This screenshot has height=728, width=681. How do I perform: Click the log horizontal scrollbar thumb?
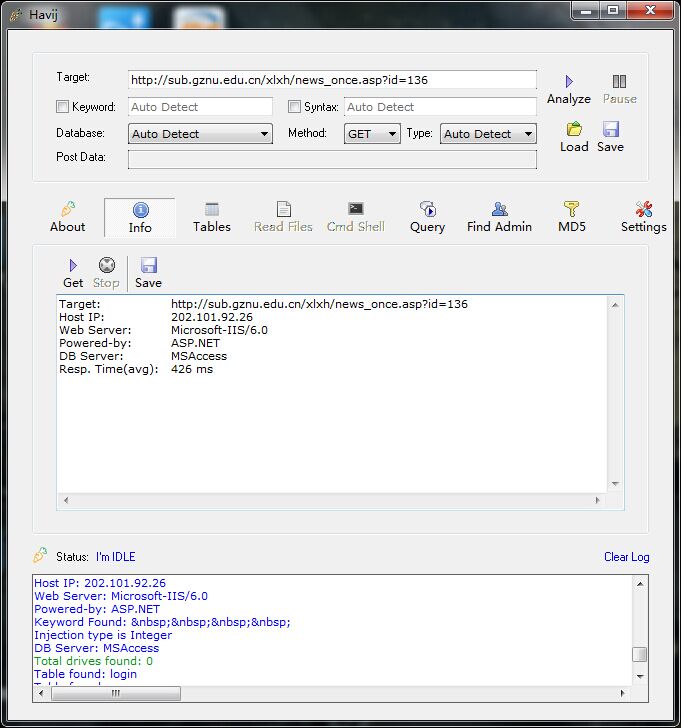pyautogui.click(x=116, y=694)
